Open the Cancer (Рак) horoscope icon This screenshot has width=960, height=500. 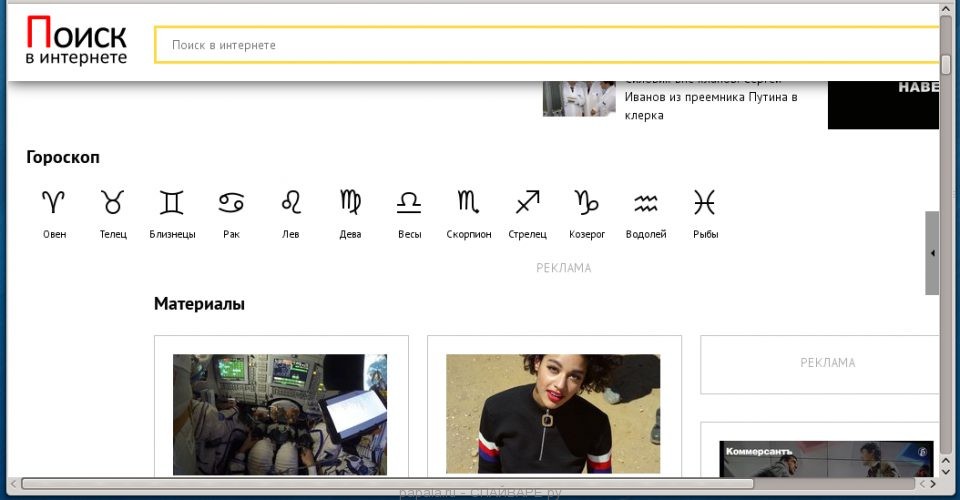pos(231,203)
